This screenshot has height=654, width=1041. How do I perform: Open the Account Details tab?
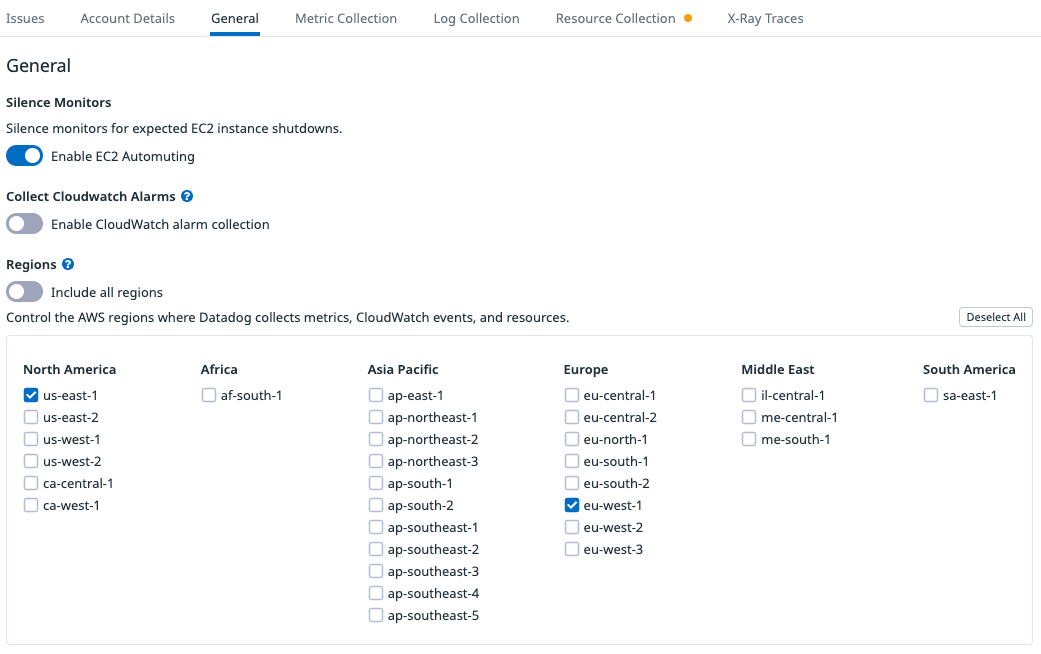pyautogui.click(x=127, y=18)
